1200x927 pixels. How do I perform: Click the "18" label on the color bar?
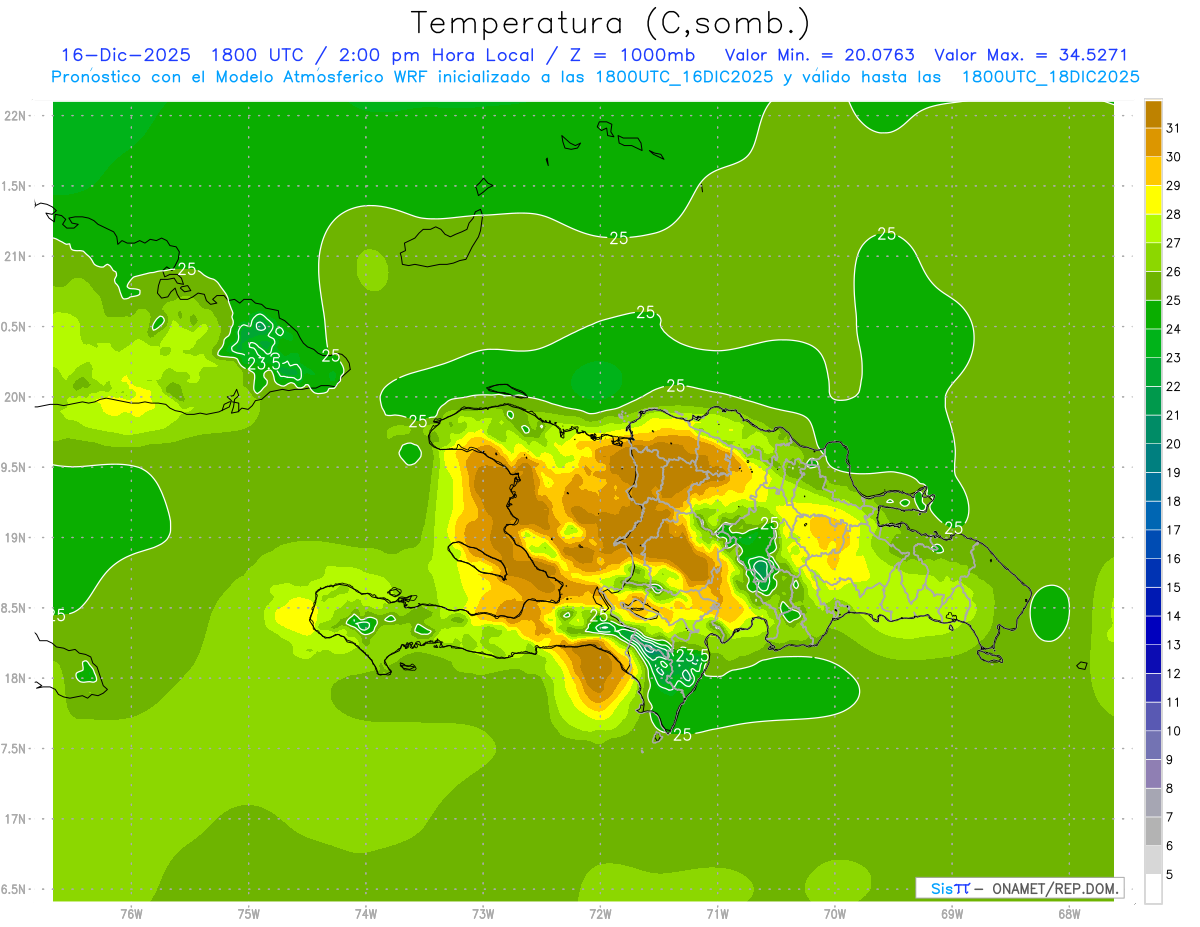[1174, 501]
